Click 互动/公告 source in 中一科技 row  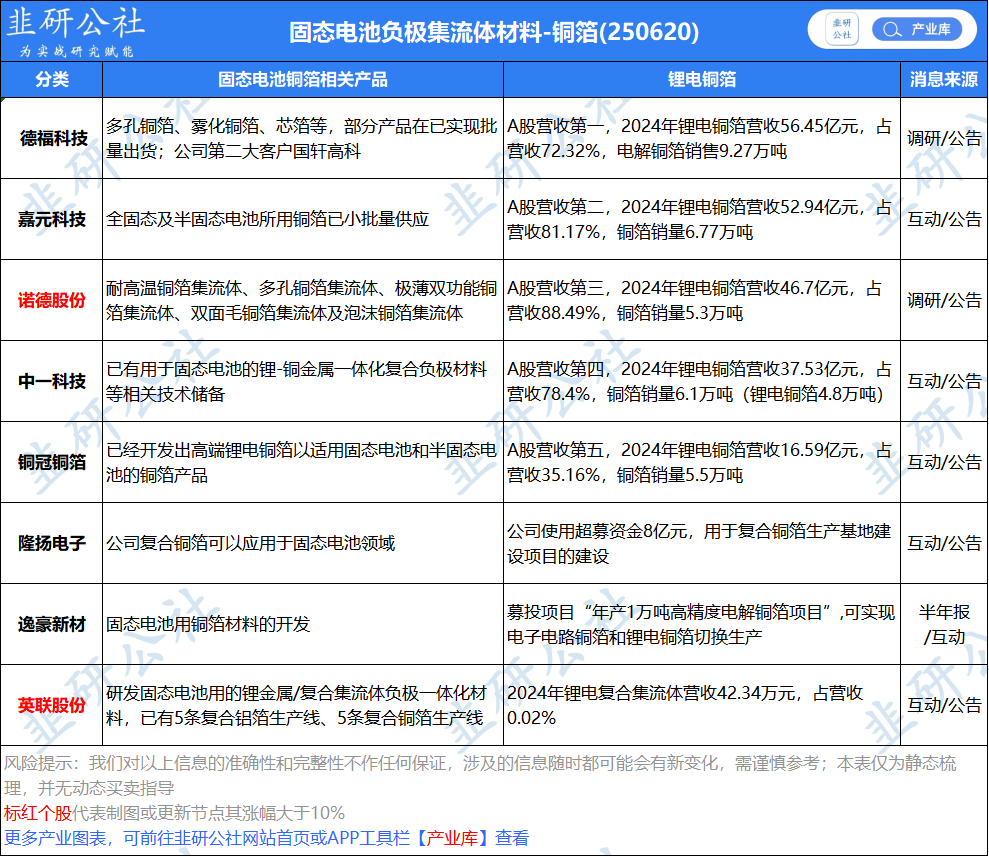point(944,382)
